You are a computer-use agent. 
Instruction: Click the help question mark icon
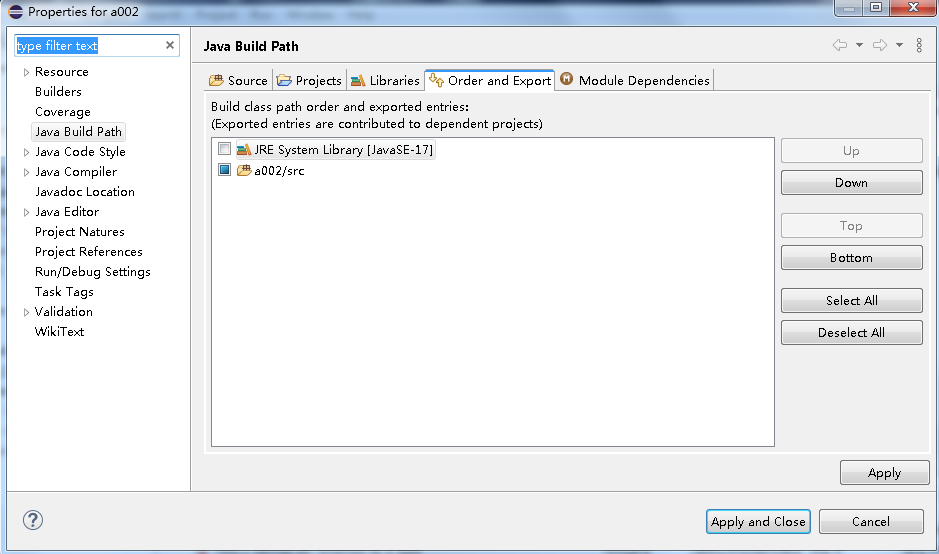(x=33, y=520)
